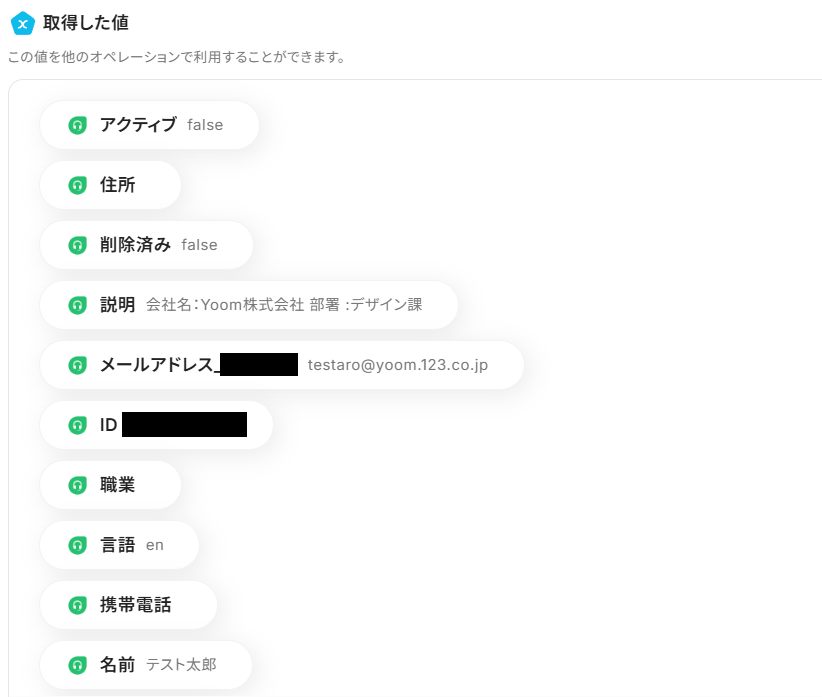Click the blue Yoom icon beside 取得した値
Screen dimensions: 822x697
(x=22, y=23)
